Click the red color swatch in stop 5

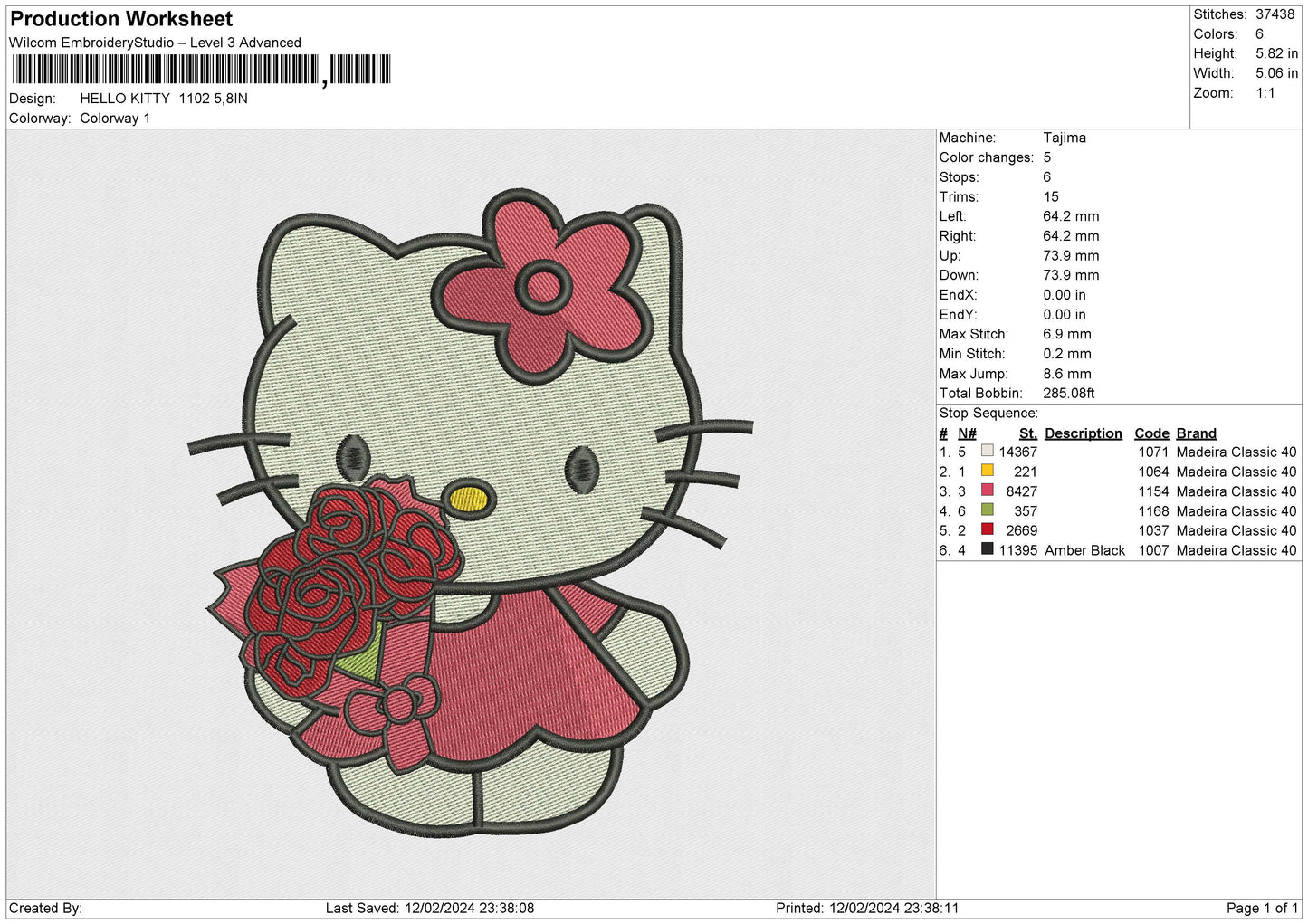click(987, 529)
